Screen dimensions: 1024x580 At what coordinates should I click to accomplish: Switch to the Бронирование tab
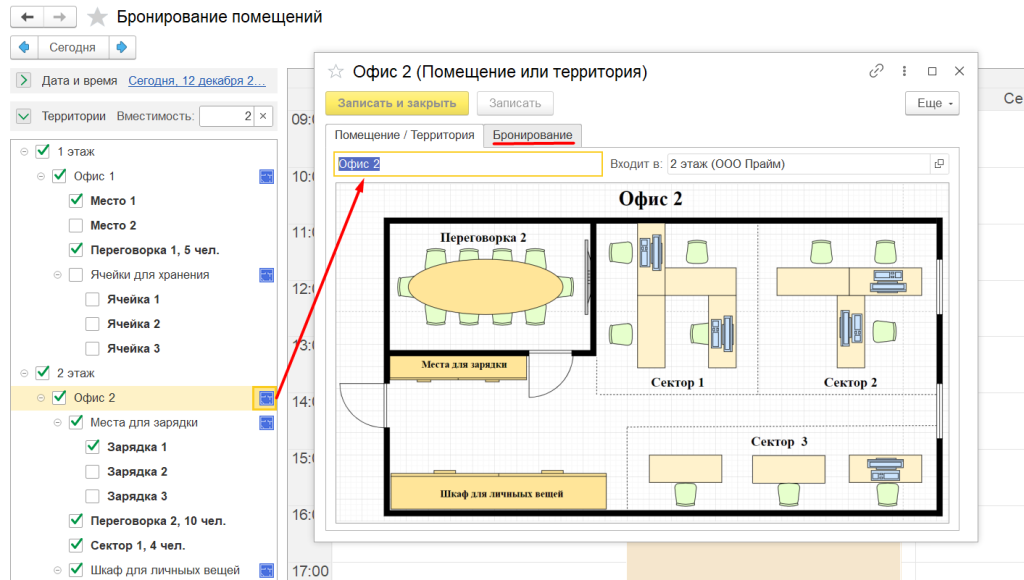tap(532, 135)
